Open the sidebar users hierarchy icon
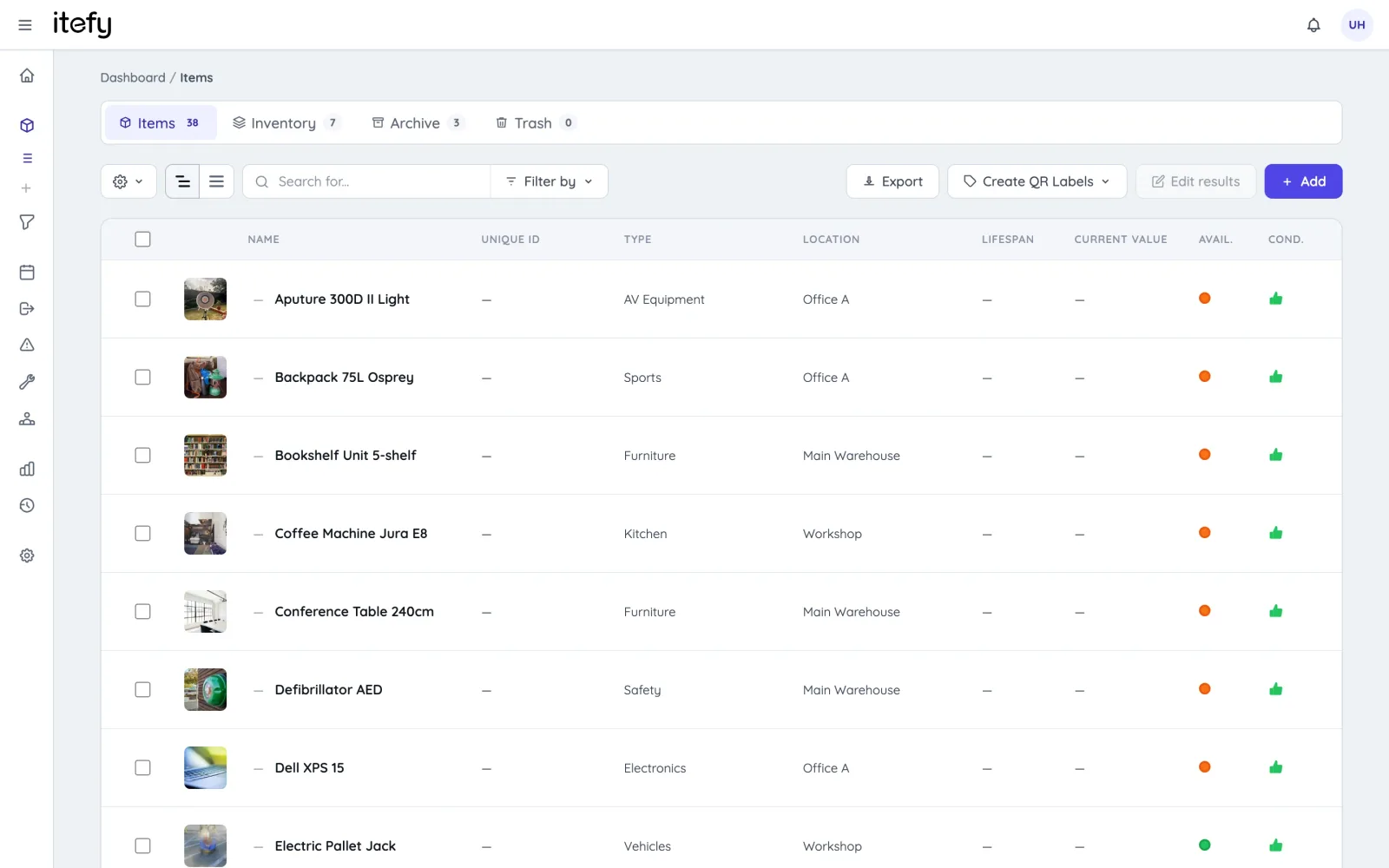Viewport: 1389px width, 868px height. point(27,419)
